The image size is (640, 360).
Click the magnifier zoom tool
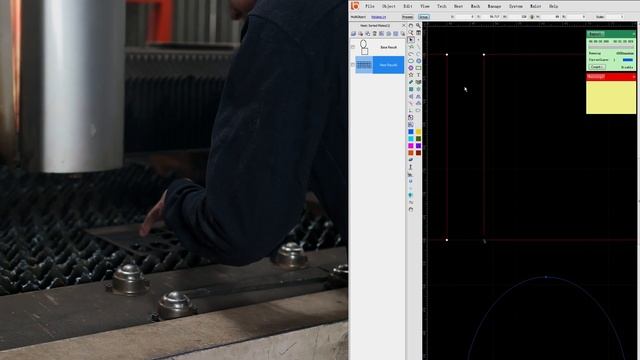418,25
